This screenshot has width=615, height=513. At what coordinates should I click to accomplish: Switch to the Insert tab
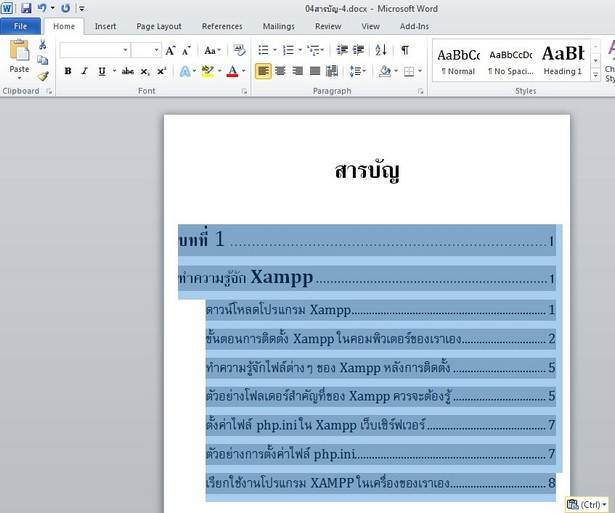click(x=106, y=26)
